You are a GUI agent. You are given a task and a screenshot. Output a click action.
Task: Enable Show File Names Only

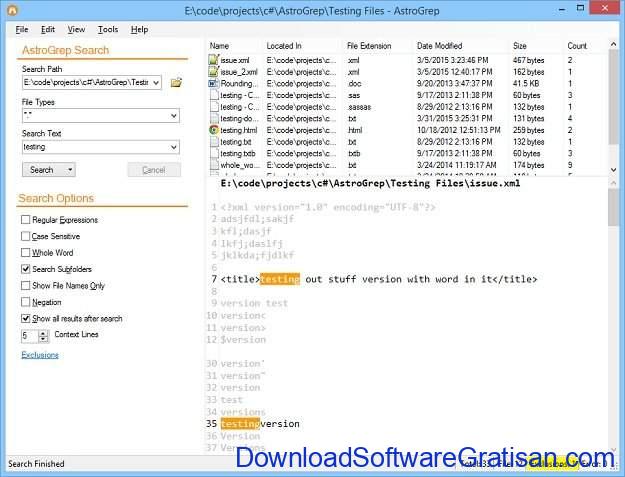click(26, 286)
